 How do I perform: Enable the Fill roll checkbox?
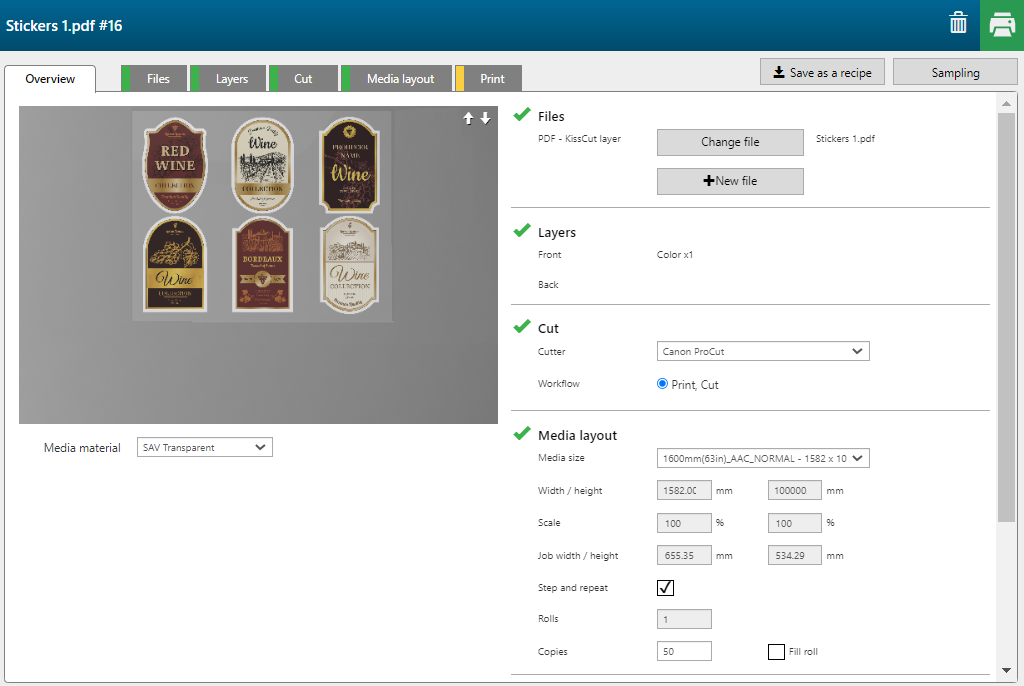pos(776,652)
